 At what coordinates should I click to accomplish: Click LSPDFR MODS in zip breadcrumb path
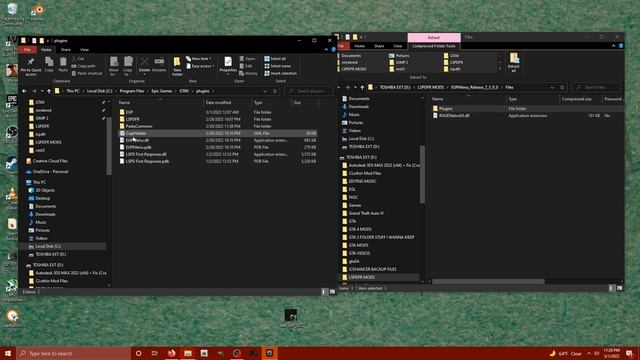click(x=431, y=87)
